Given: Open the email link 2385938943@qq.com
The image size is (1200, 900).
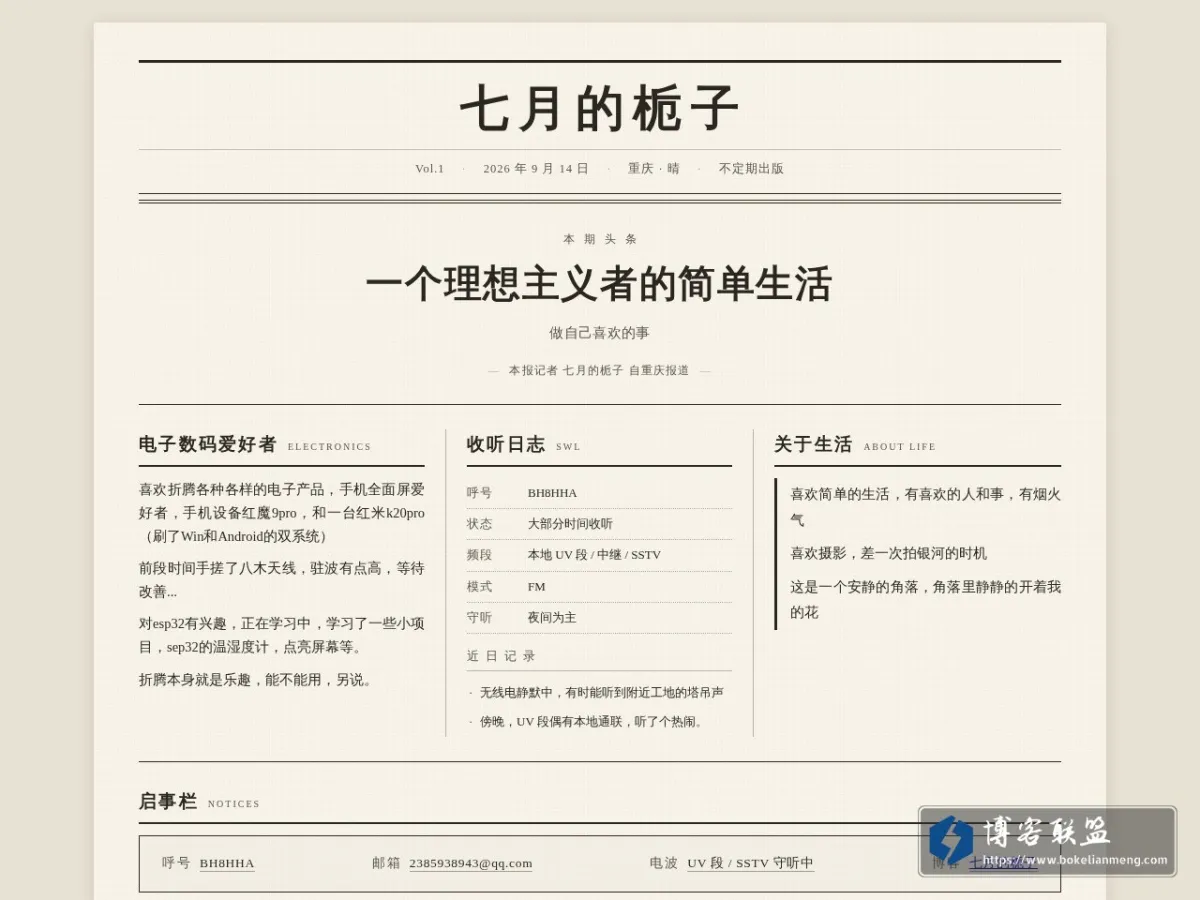Looking at the screenshot, I should 470,863.
